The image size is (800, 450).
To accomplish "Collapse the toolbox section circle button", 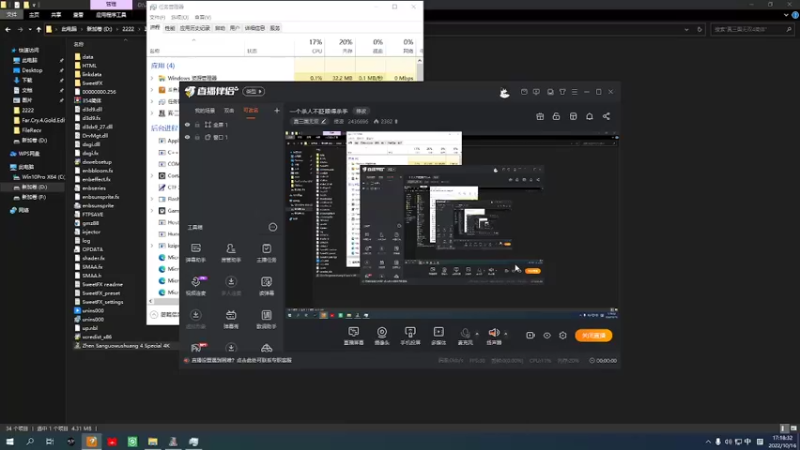I will (x=273, y=227).
